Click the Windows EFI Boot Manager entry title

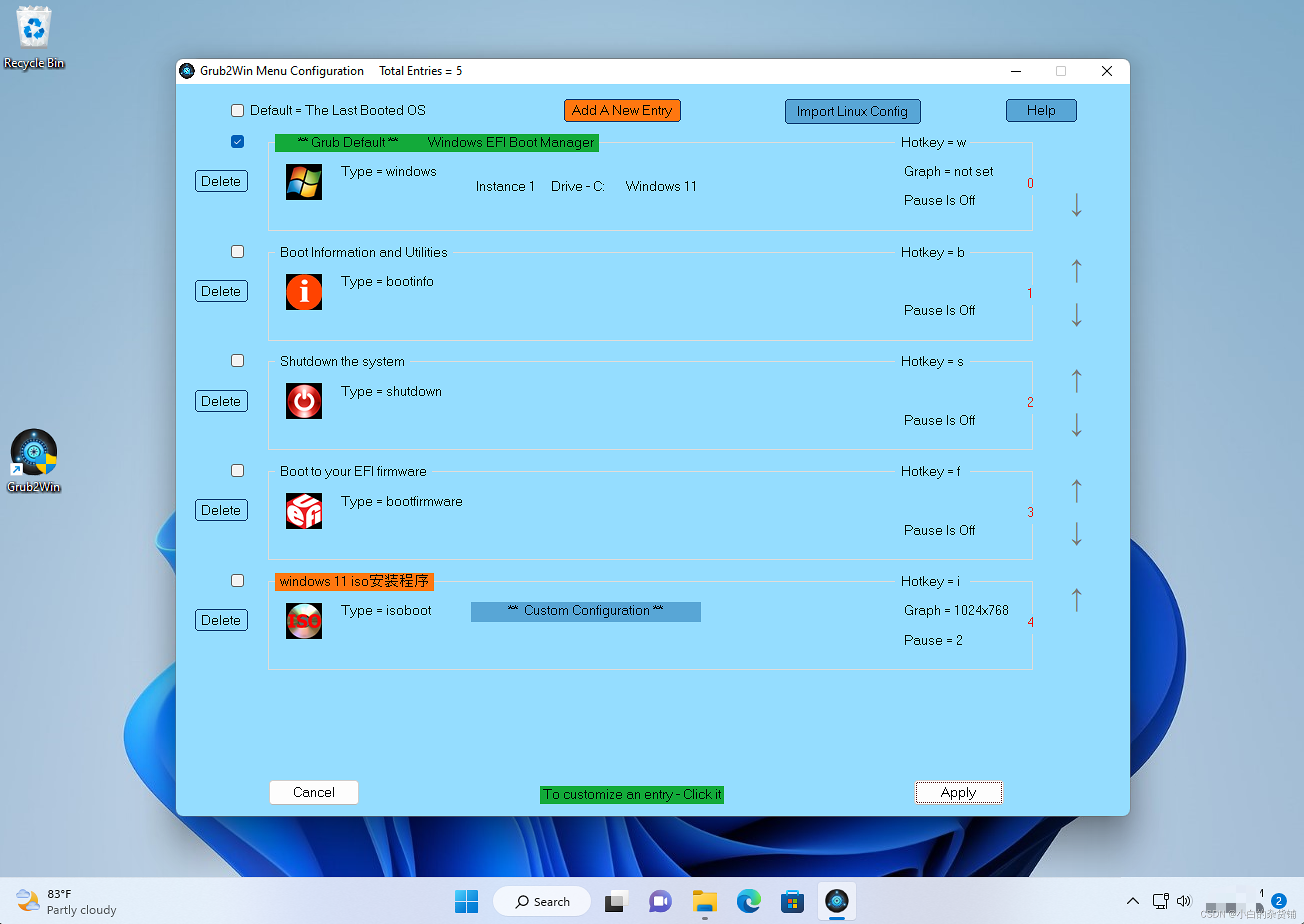pos(436,142)
